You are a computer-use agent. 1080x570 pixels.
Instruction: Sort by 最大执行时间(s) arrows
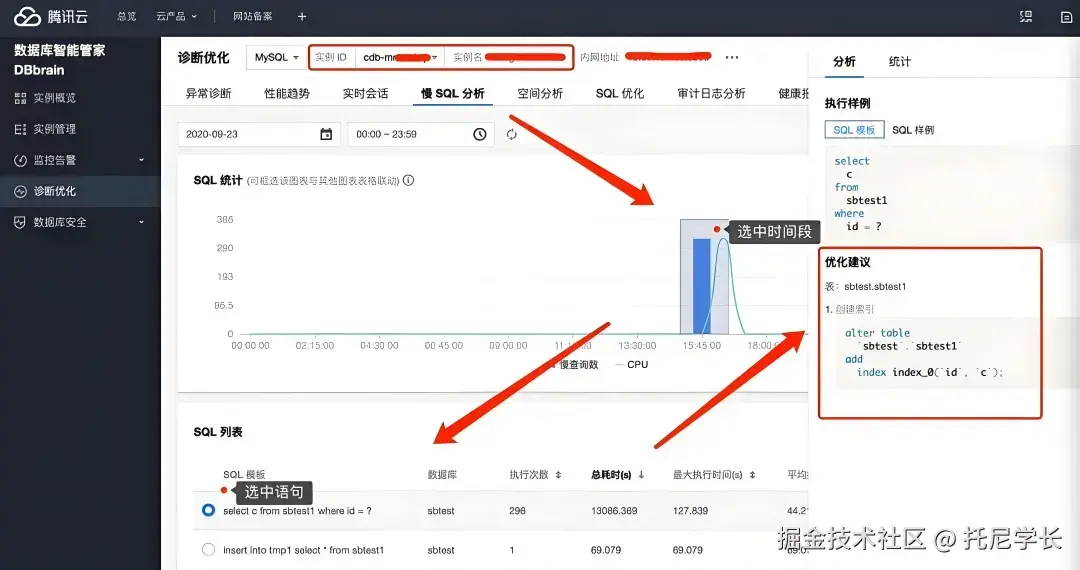click(x=752, y=474)
